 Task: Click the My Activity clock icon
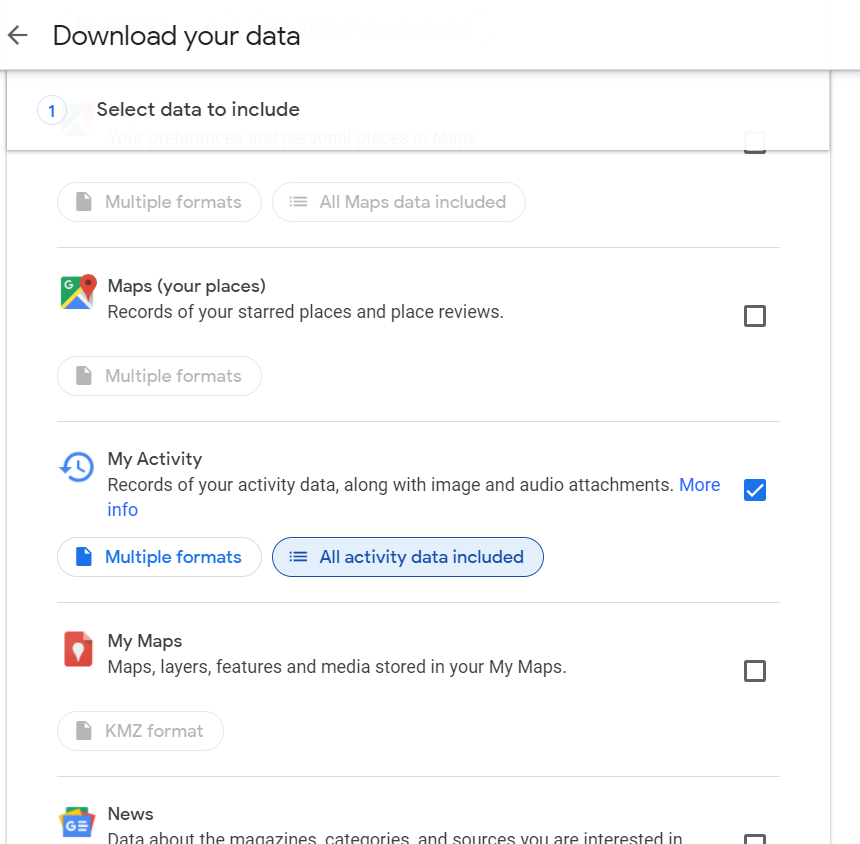pyautogui.click(x=77, y=466)
